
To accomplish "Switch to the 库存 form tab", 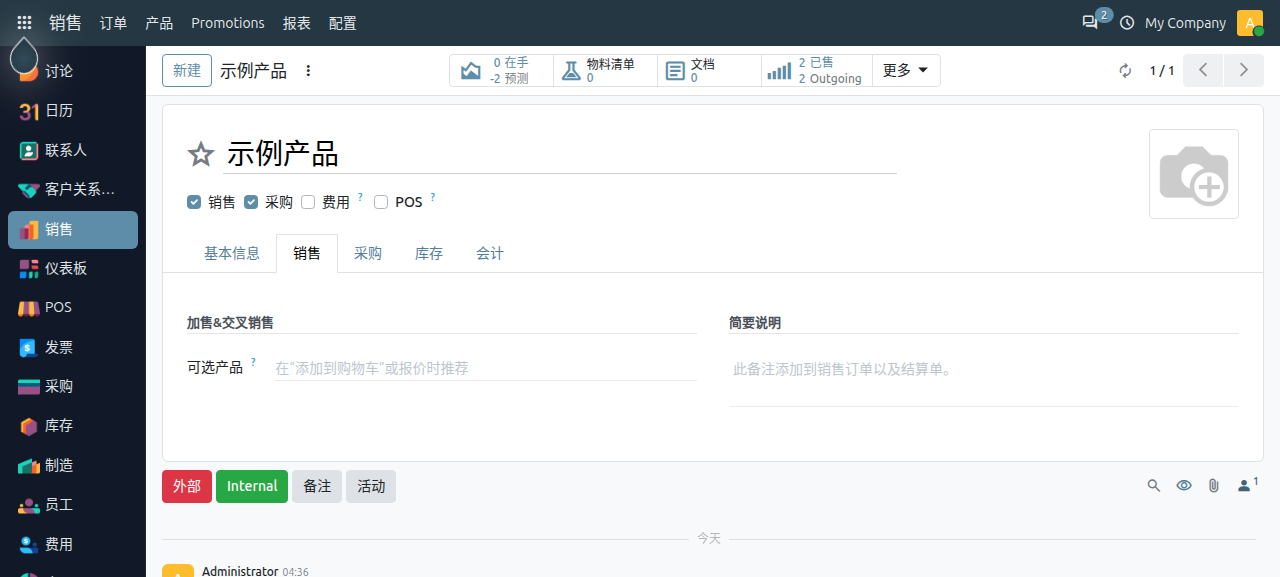I will click(429, 254).
